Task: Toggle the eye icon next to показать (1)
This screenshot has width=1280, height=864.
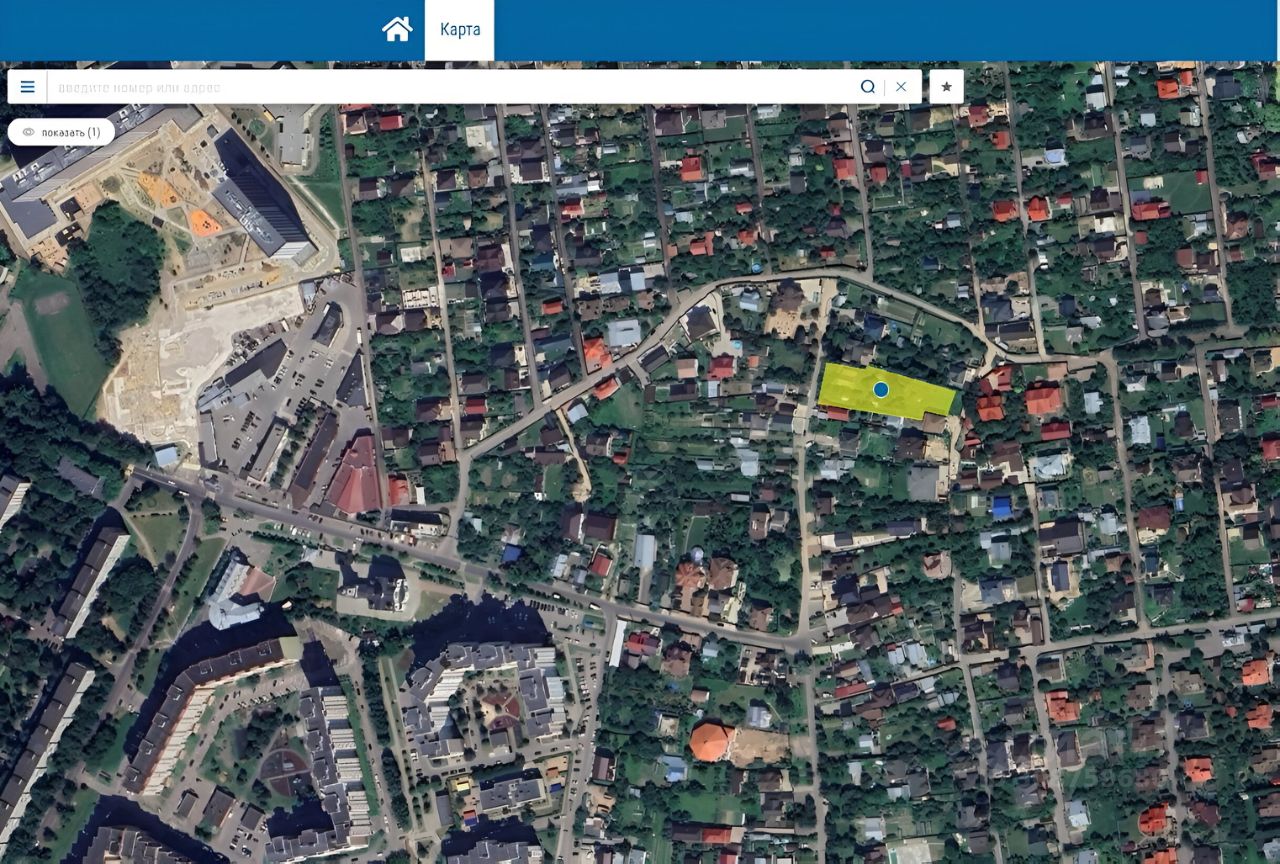Action: (x=28, y=132)
